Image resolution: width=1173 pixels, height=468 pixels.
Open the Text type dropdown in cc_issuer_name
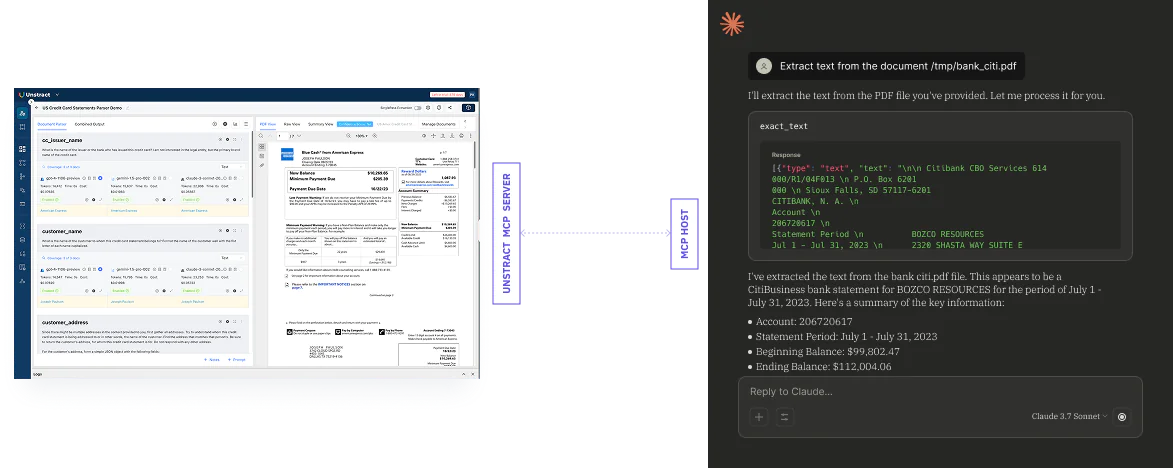pyautogui.click(x=232, y=167)
